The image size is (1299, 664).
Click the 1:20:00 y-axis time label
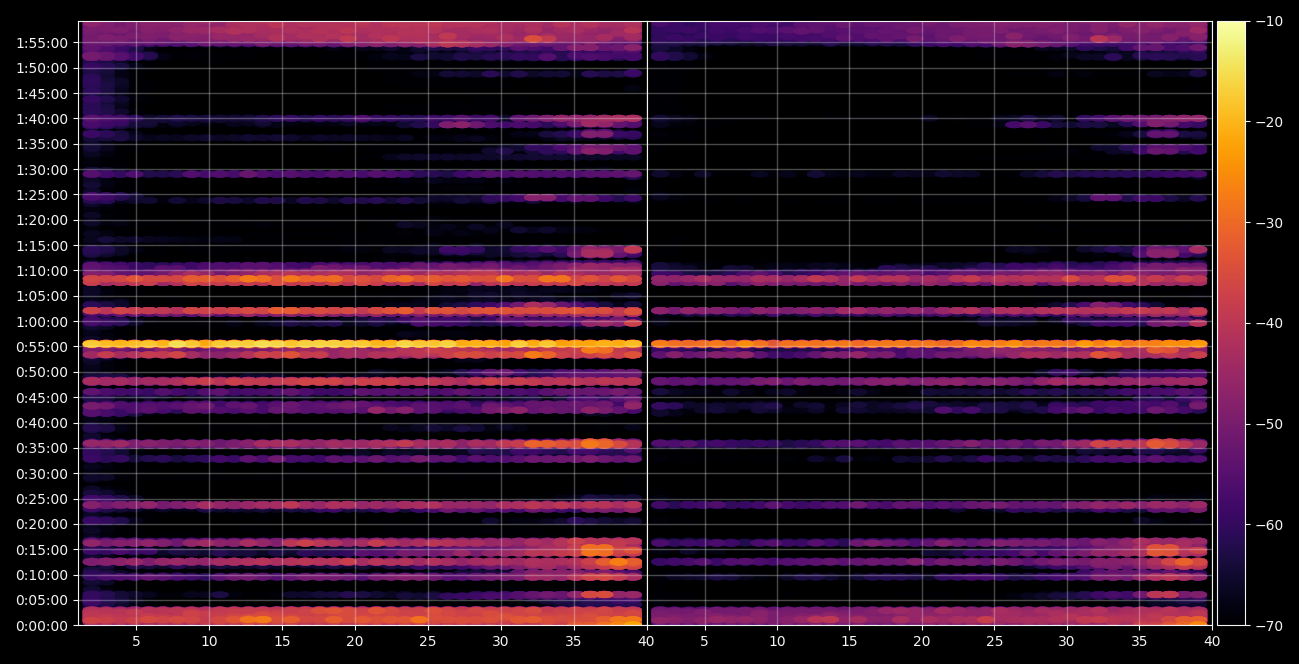click(42, 220)
